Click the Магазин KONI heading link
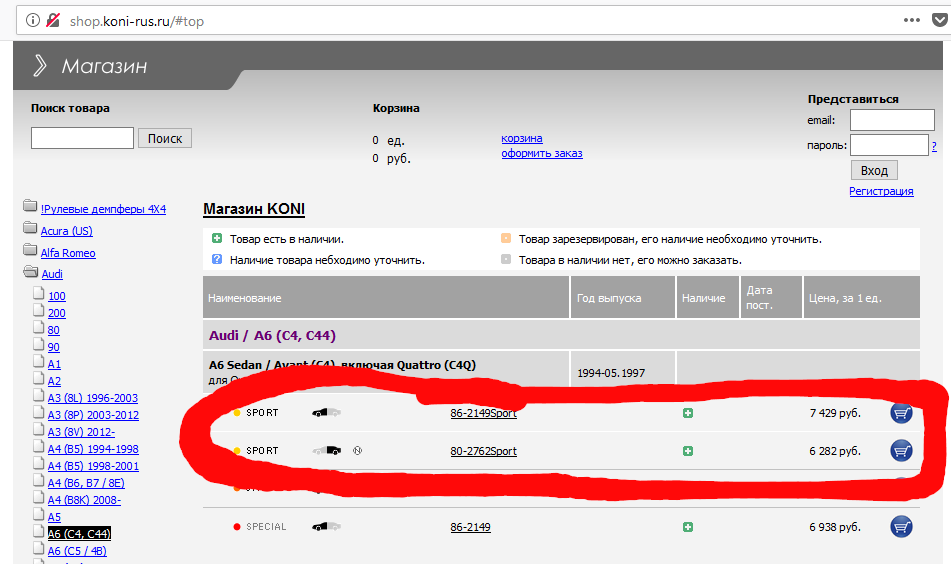Screen dimensions: 951x564 tap(254, 209)
